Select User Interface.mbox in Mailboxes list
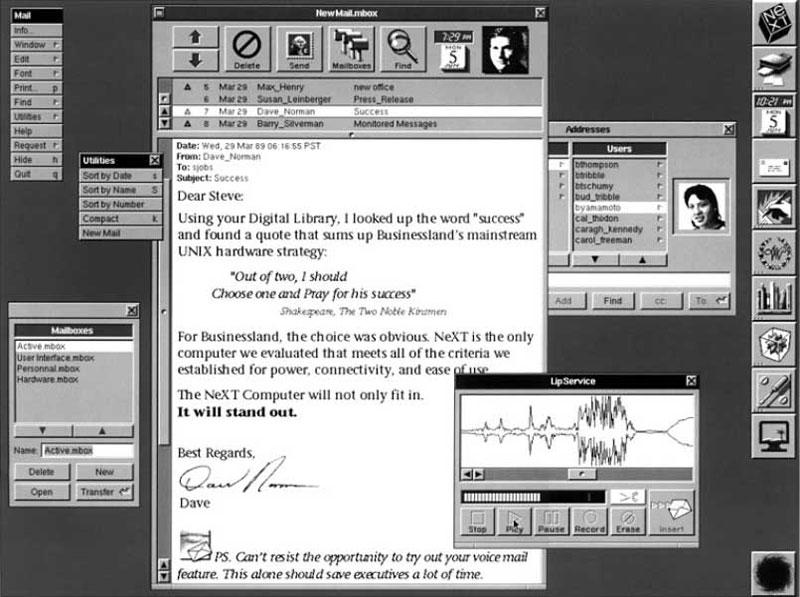Viewport: 800px width, 597px height. 73,358
